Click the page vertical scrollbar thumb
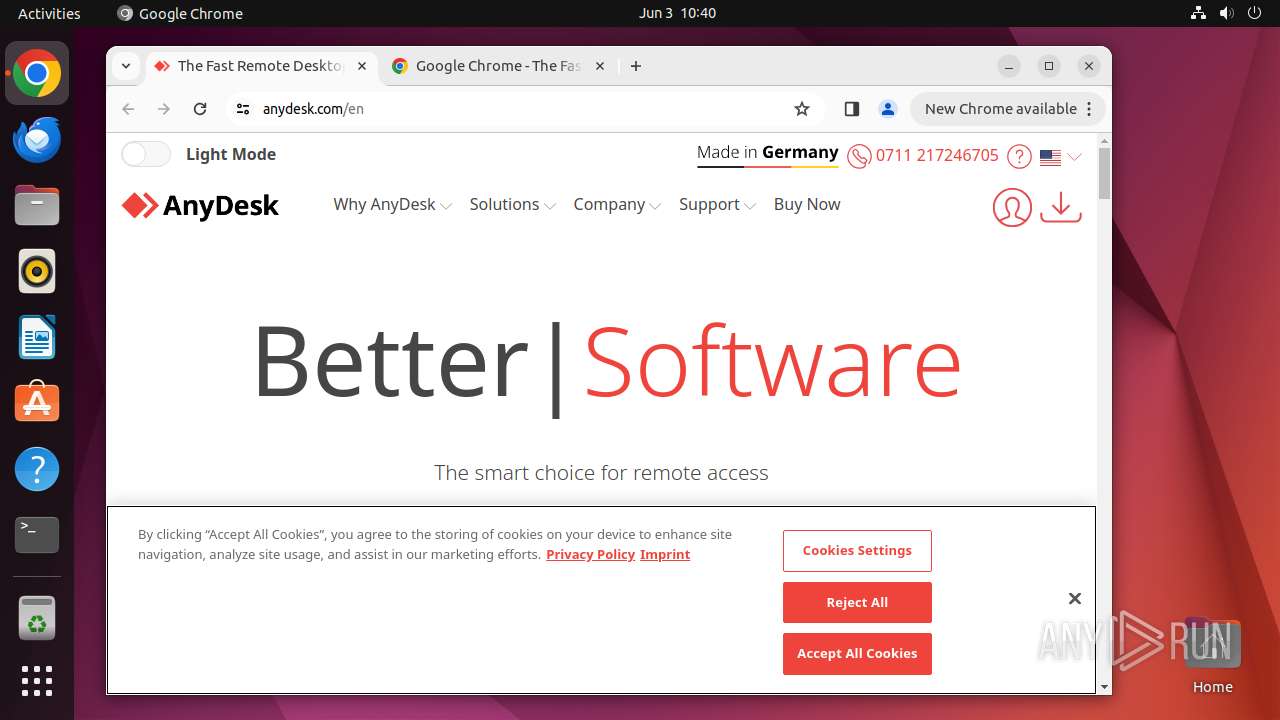This screenshot has width=1280, height=720. point(1104,173)
